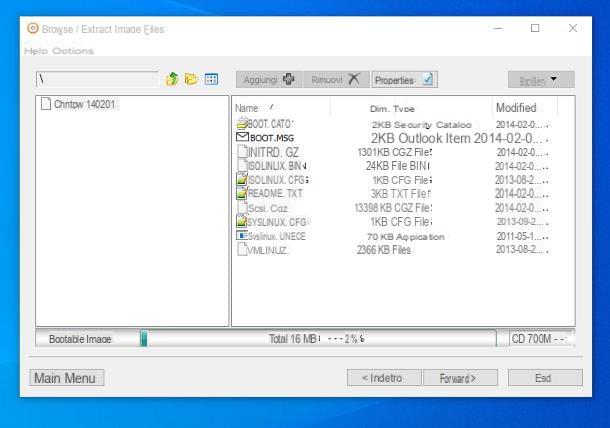The width and height of the screenshot is (610, 428).
Task: Open Properties button in toolbar
Action: [404, 79]
